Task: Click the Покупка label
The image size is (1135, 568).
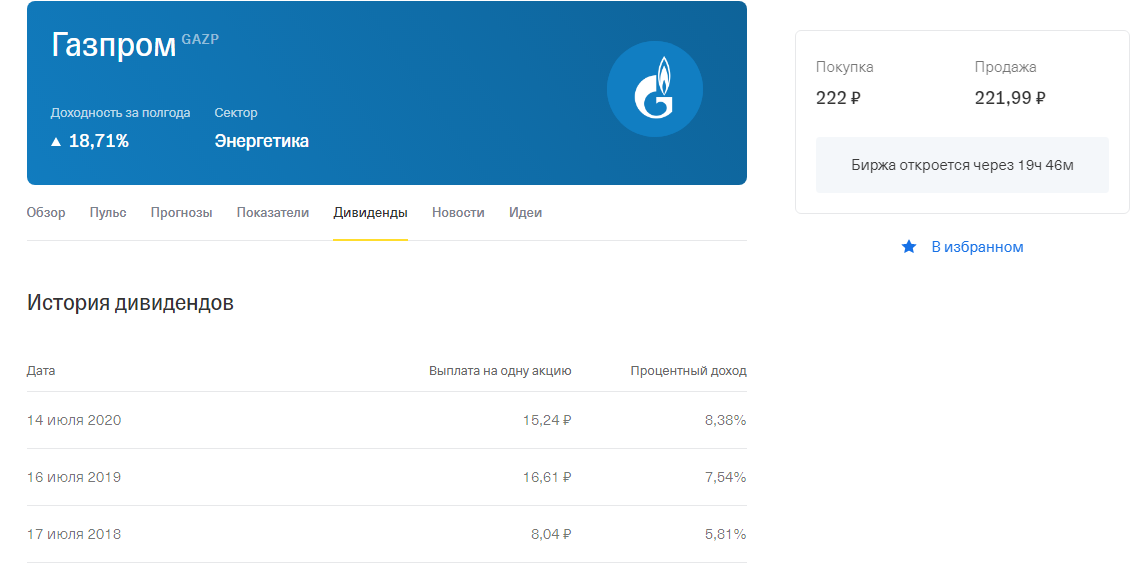Action: coord(845,67)
